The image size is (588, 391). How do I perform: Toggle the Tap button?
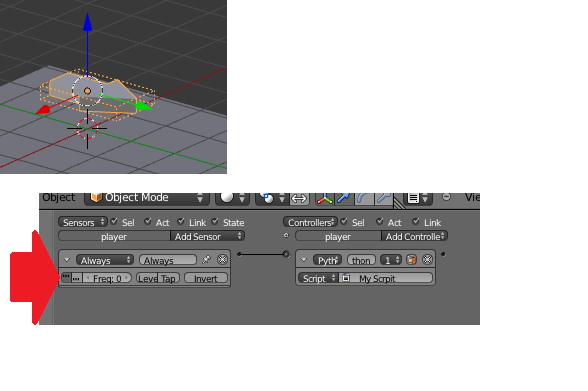[169, 278]
